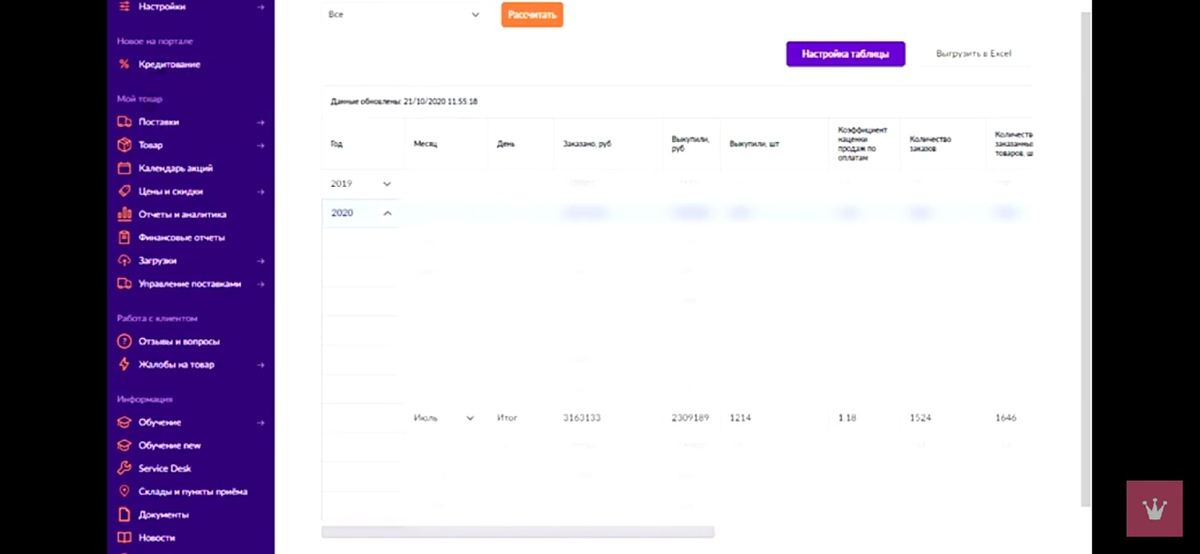Collapse the 2020 year row

coord(387,213)
